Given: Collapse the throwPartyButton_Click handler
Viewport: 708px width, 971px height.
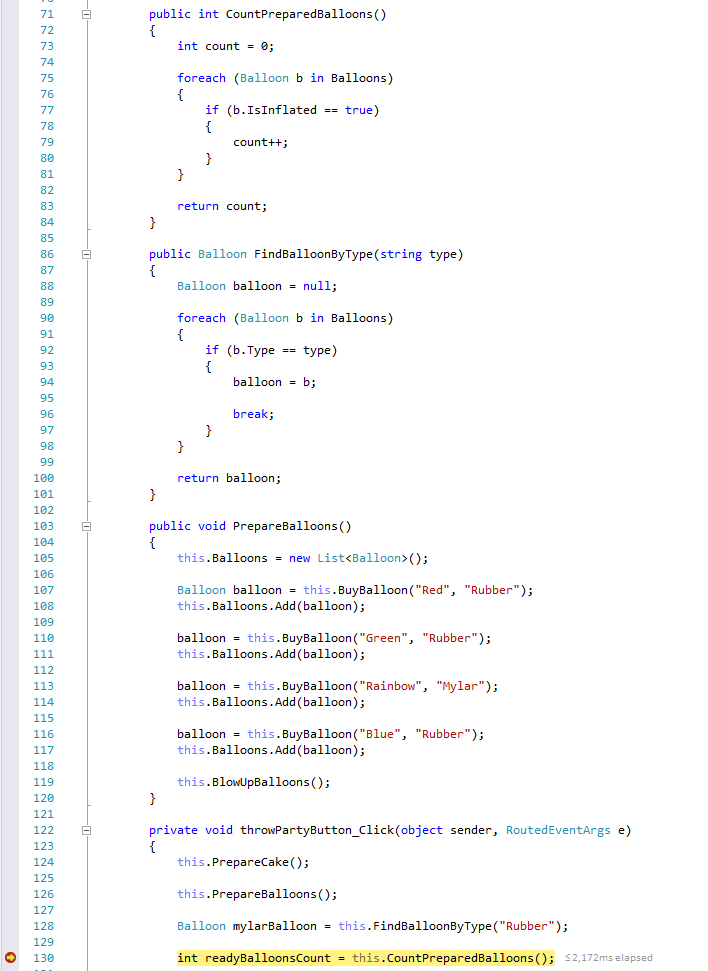Looking at the screenshot, I should coord(86,830).
